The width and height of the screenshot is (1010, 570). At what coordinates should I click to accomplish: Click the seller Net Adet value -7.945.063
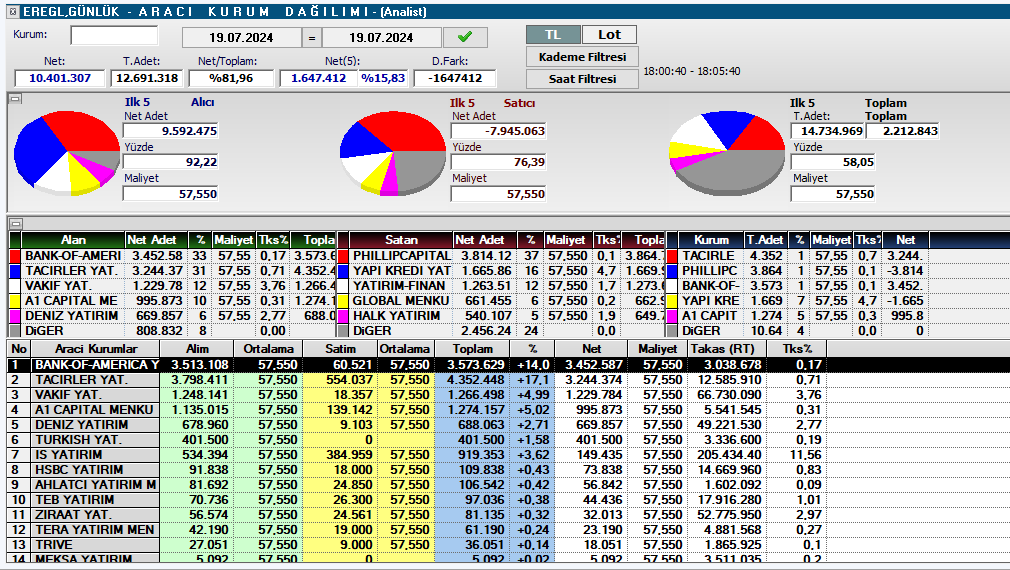pyautogui.click(x=499, y=131)
